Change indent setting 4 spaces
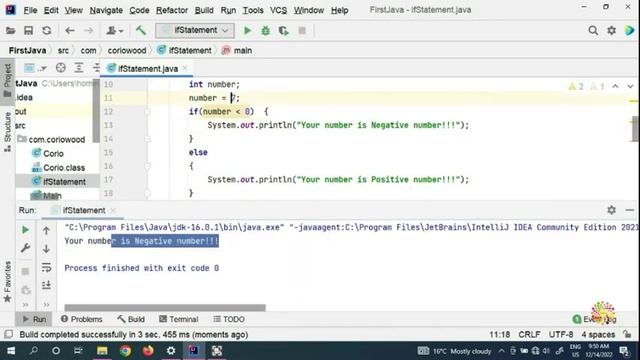 [x=598, y=334]
